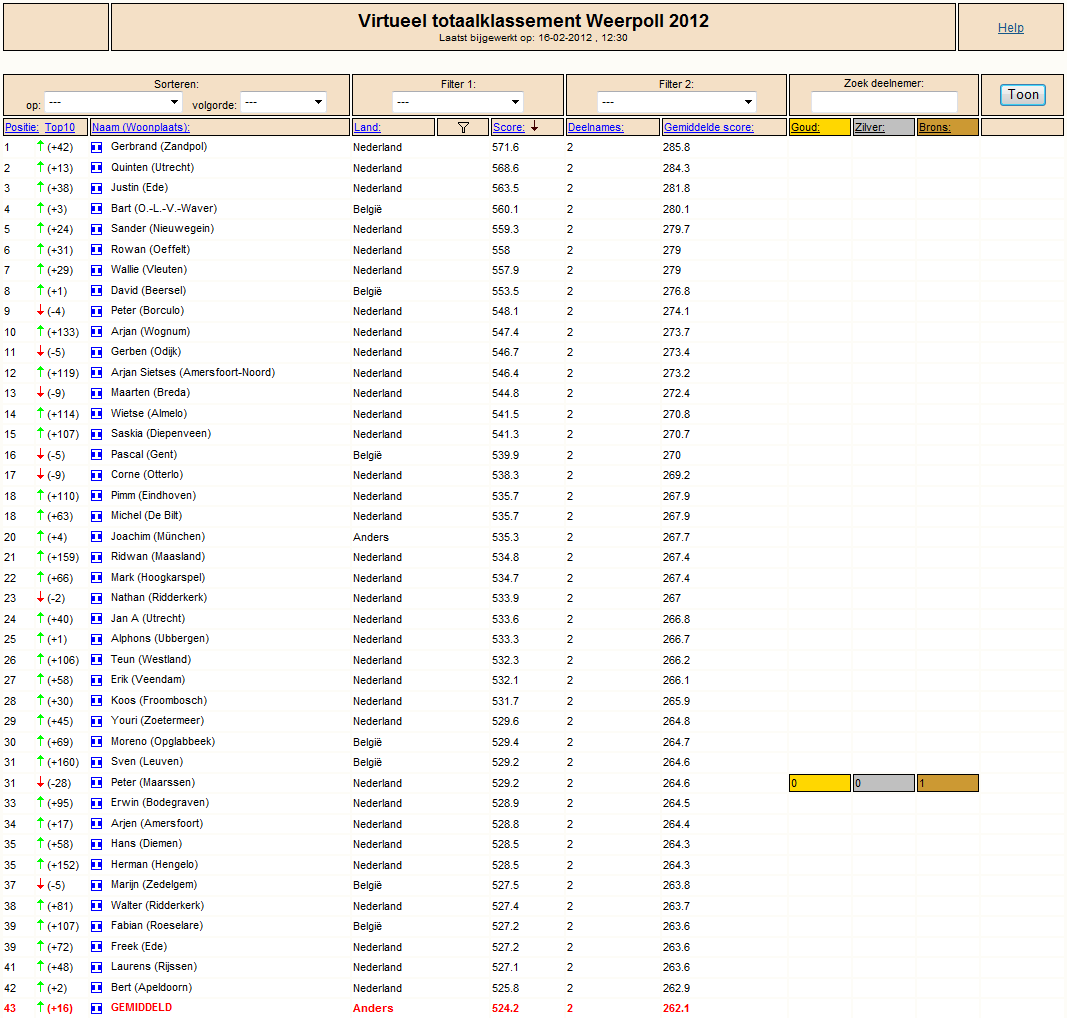Click the score value 571.6

506,147
